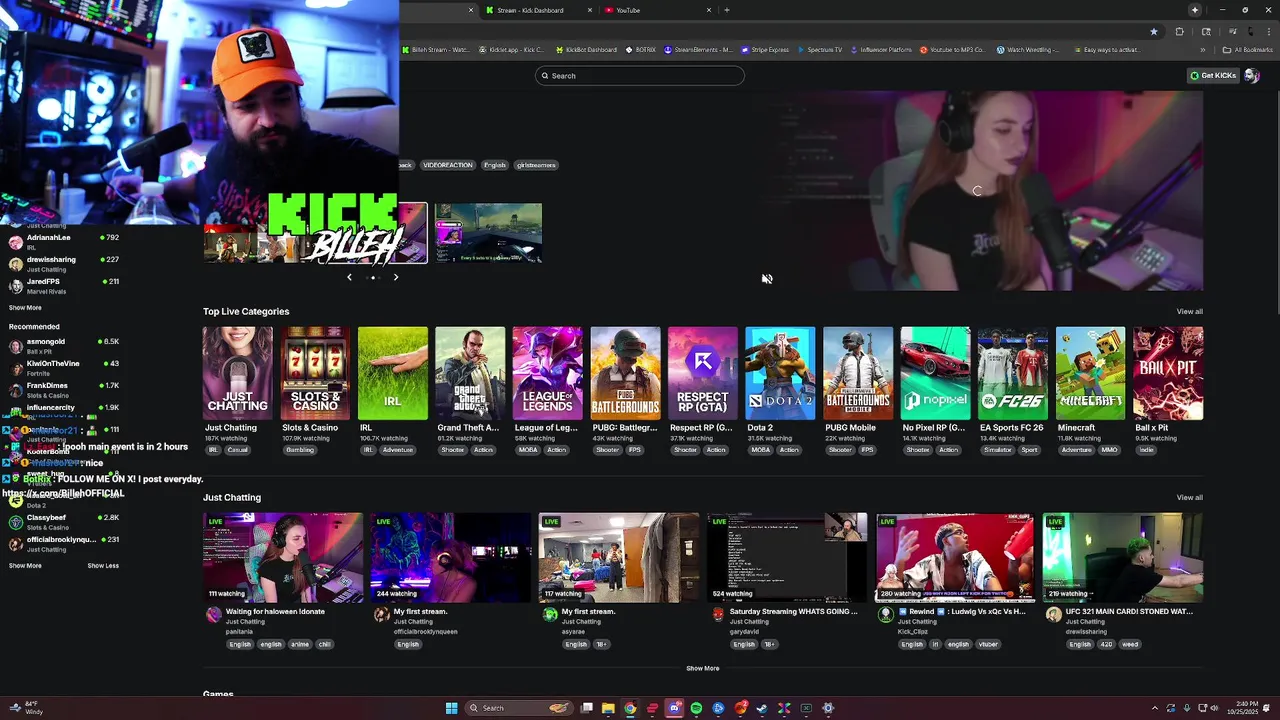Open the Influencer Platform bookmark
Viewport: 1280px width, 720px height.
881,50
